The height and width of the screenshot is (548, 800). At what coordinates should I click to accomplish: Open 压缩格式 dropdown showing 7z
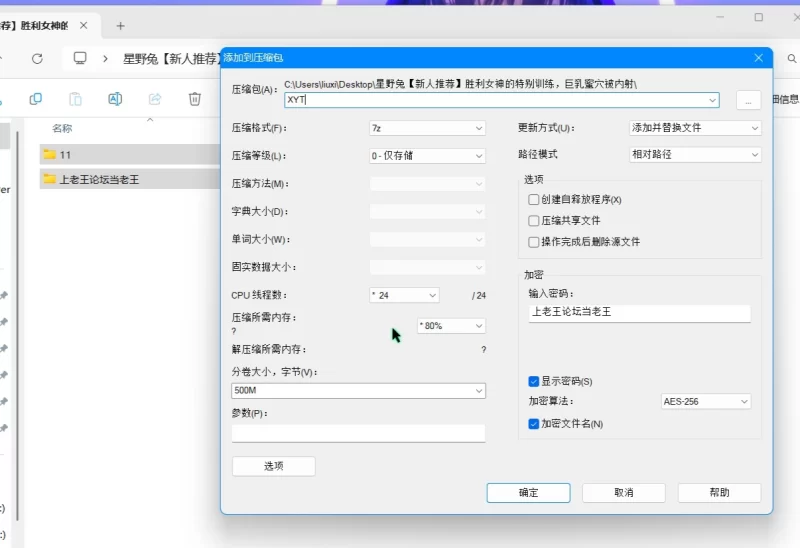427,128
